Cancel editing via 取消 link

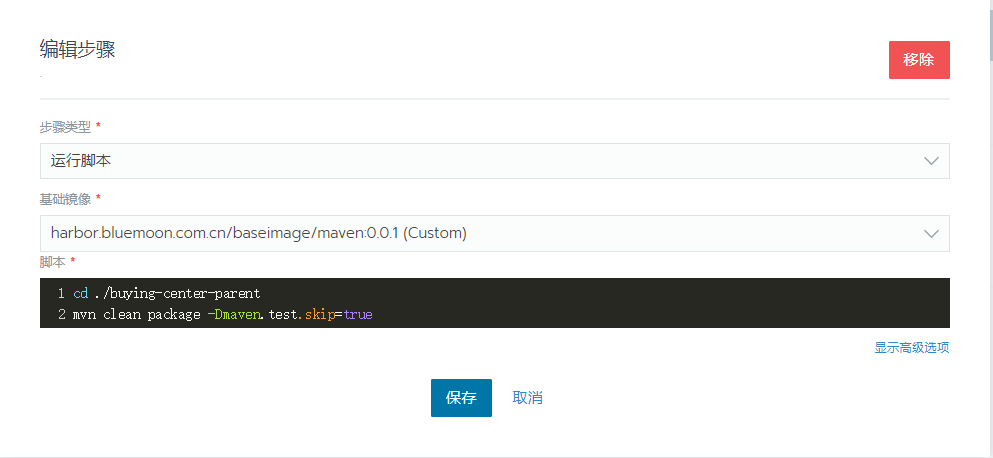click(x=527, y=397)
